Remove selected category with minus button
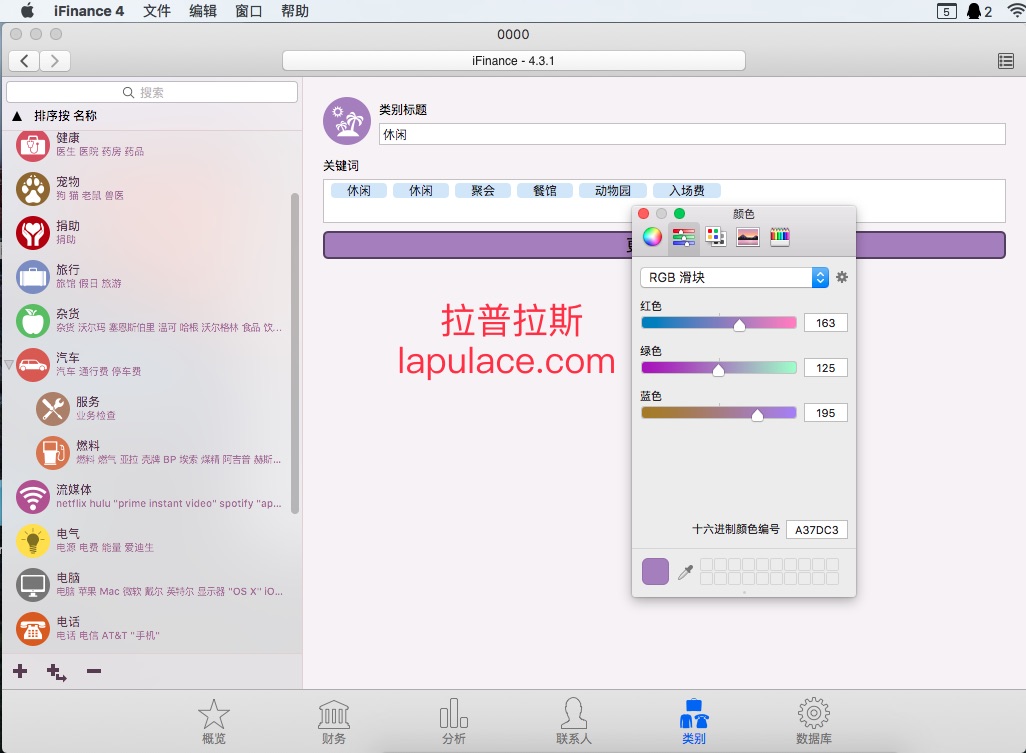Image resolution: width=1026 pixels, height=753 pixels. click(94, 671)
